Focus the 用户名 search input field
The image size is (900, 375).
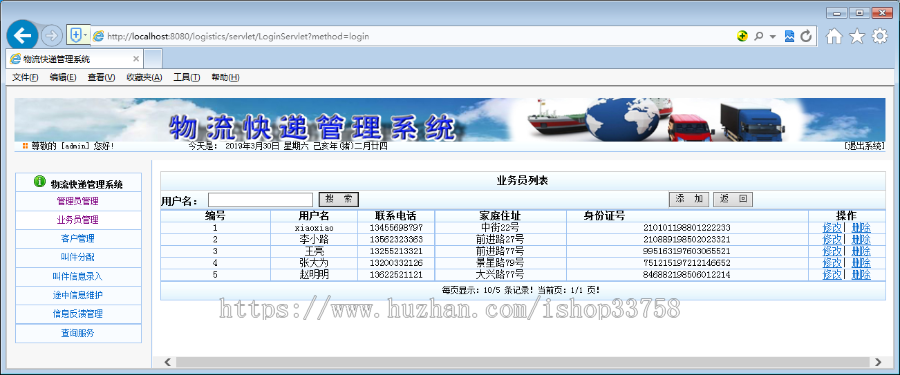click(x=260, y=200)
